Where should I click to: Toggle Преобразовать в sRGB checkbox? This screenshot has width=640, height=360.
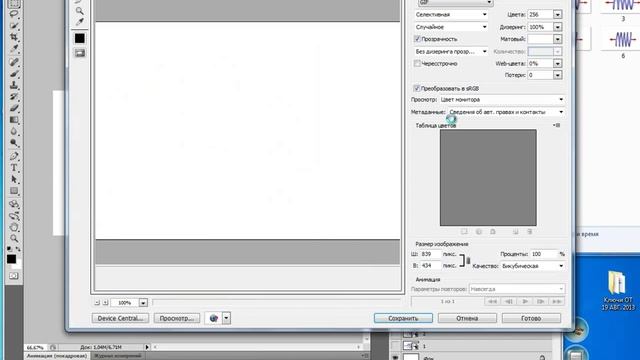click(417, 88)
